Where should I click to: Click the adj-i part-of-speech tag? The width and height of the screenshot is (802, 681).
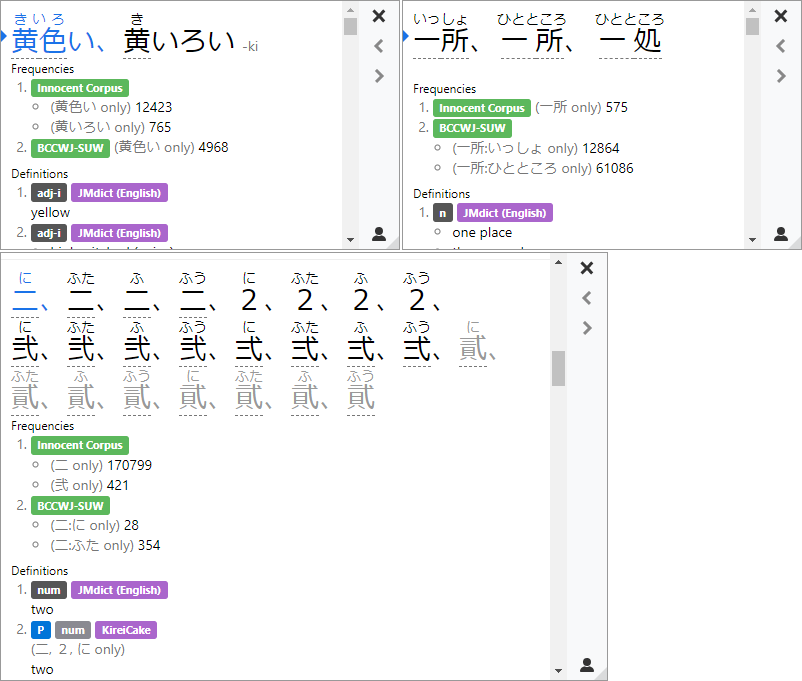[48, 192]
